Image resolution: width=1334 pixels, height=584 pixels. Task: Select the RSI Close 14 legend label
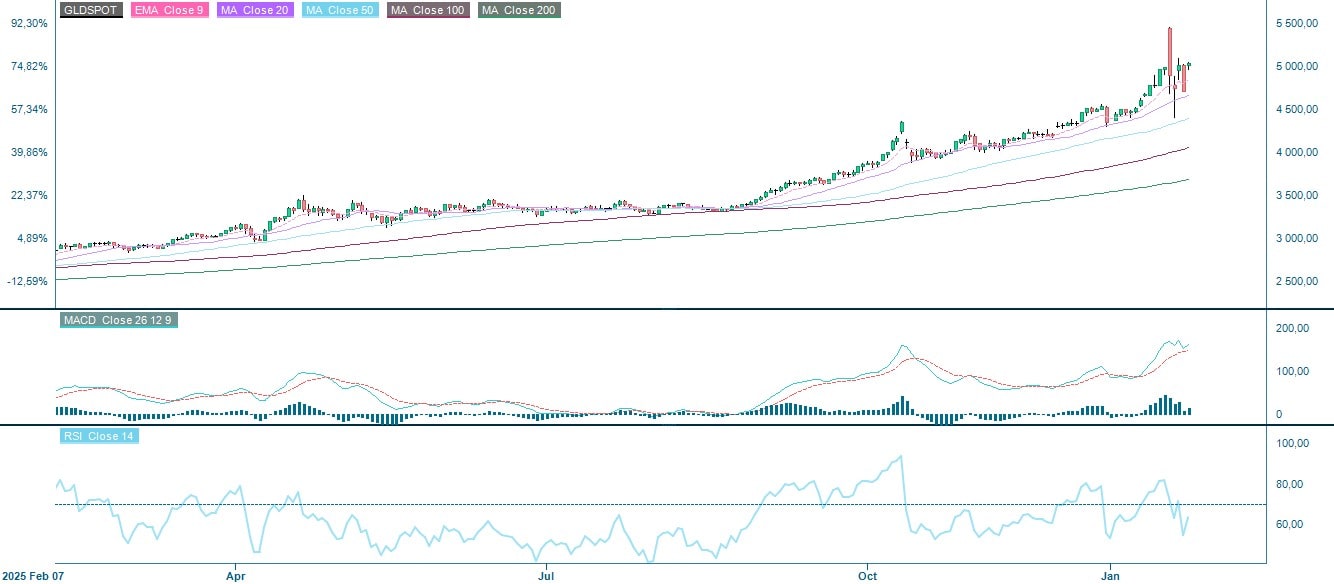tap(97, 437)
